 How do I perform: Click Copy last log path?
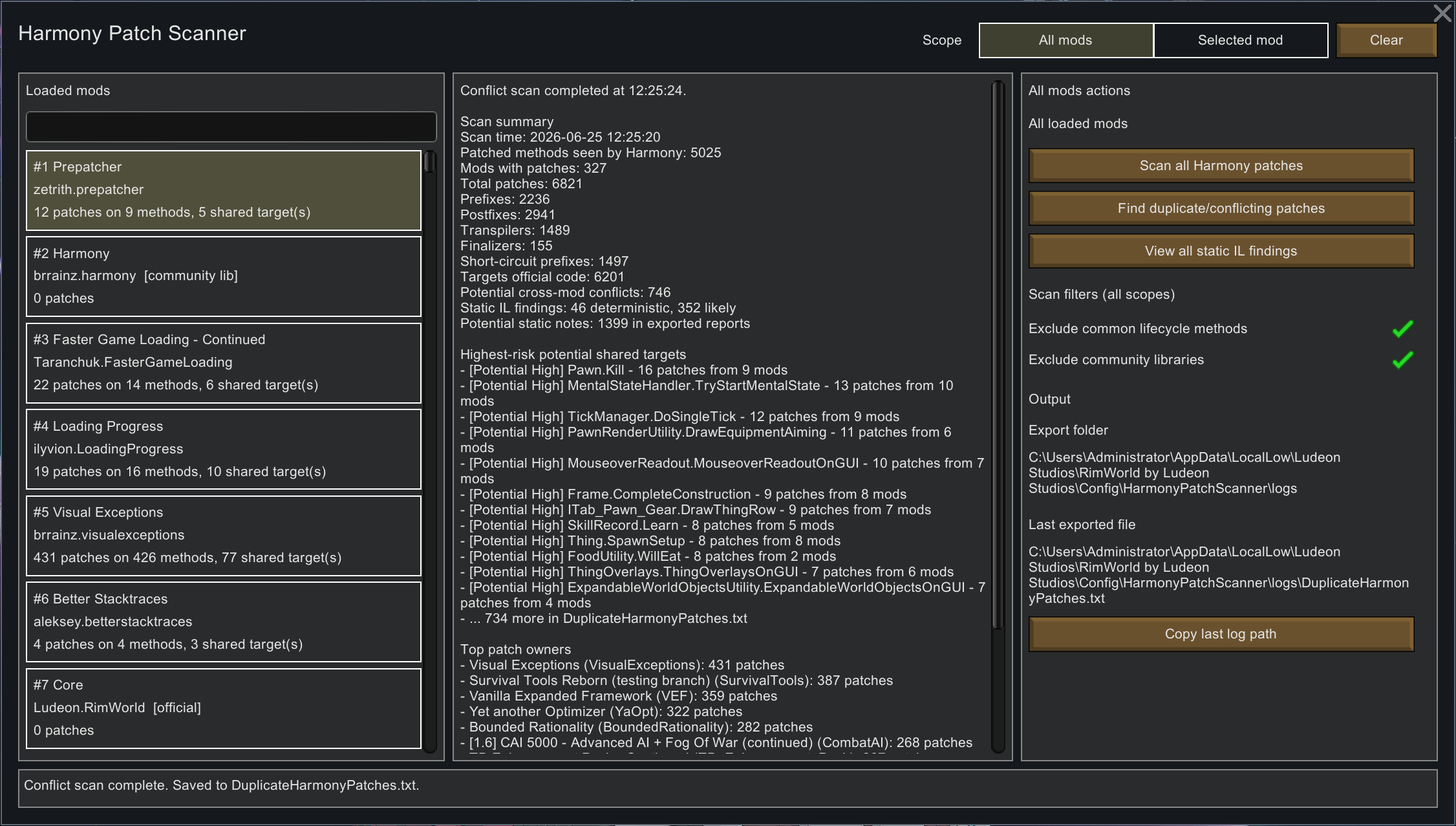(1221, 634)
